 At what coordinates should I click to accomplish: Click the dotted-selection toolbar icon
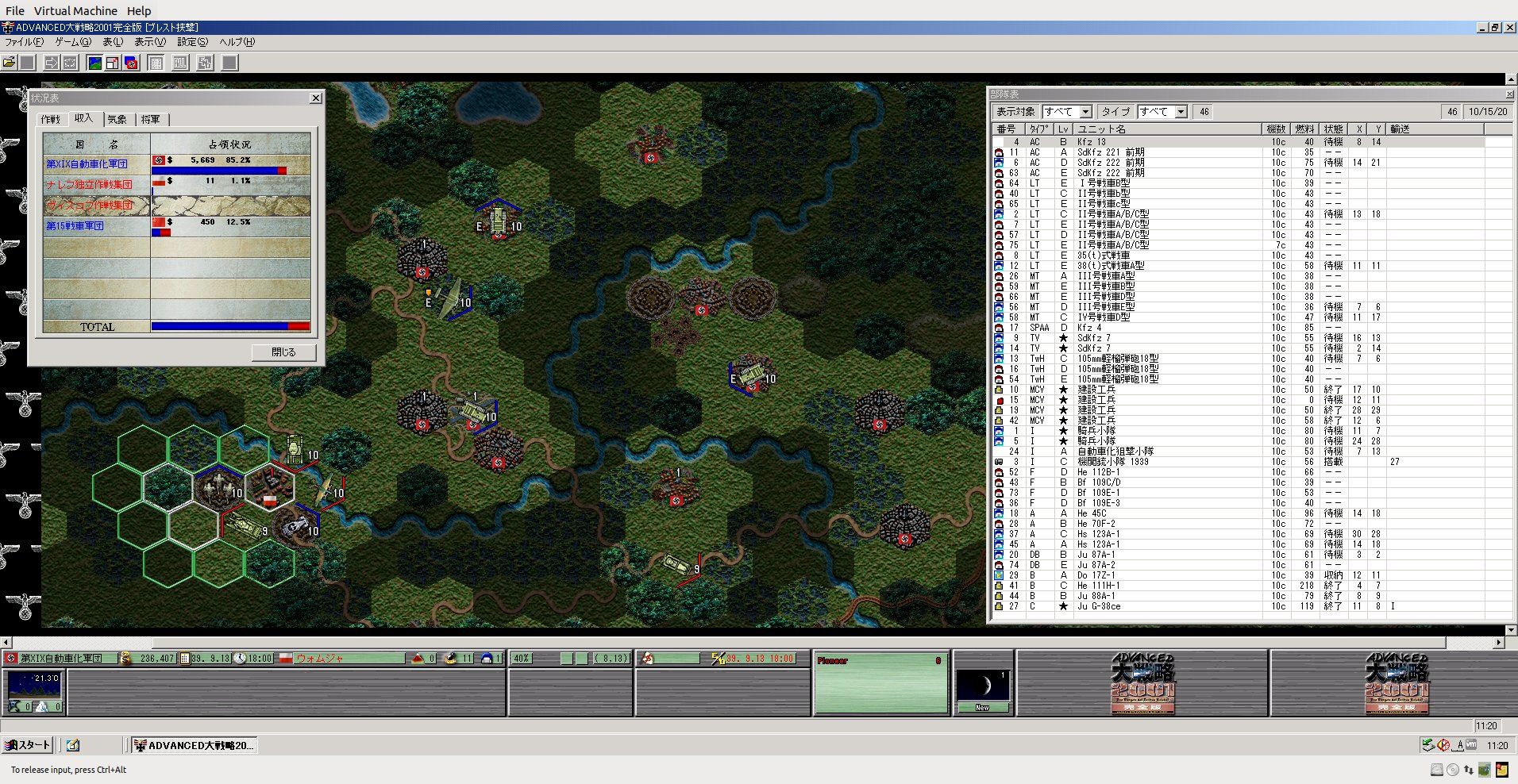tap(70, 63)
